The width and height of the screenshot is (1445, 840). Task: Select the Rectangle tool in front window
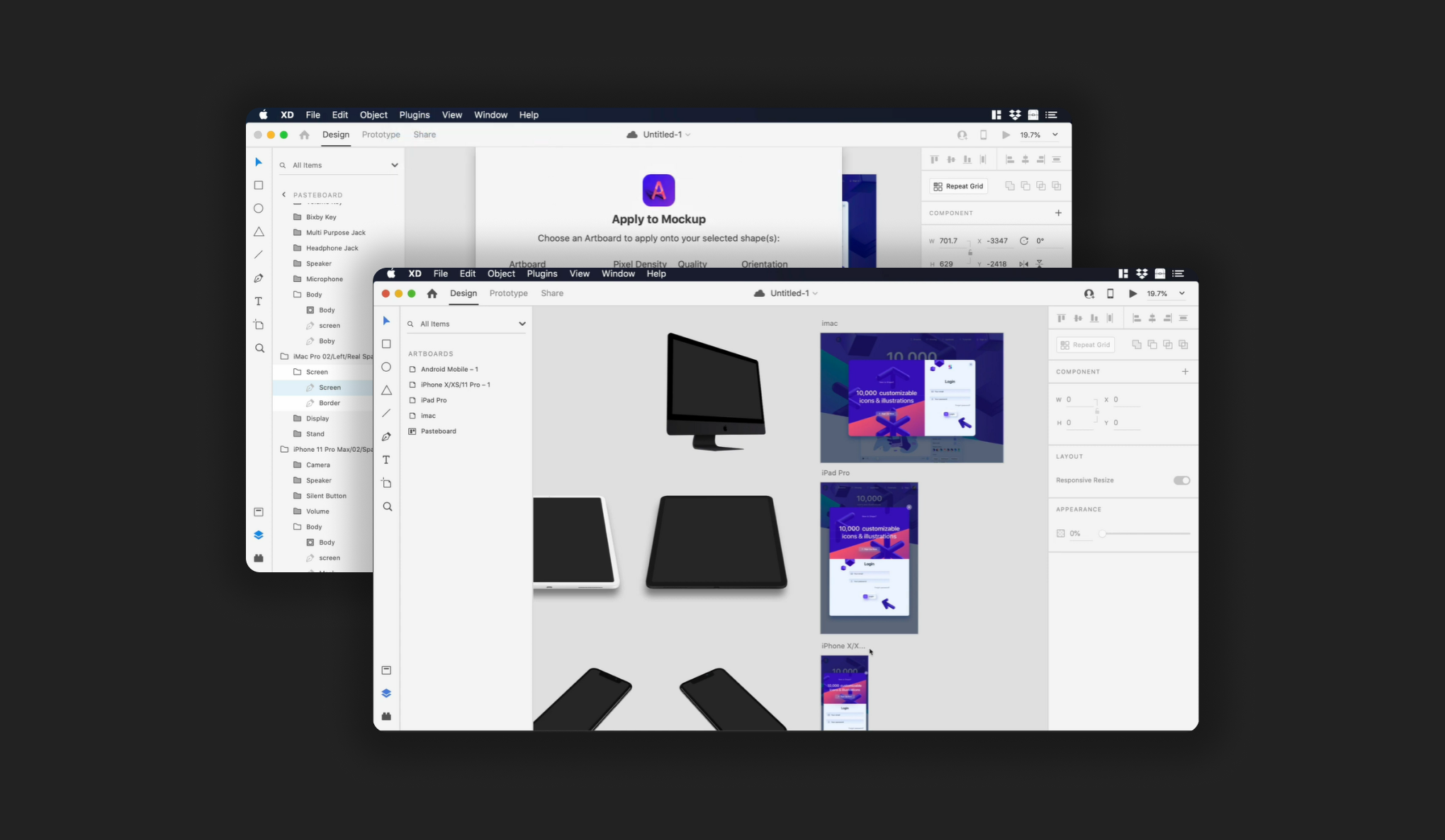click(x=386, y=344)
